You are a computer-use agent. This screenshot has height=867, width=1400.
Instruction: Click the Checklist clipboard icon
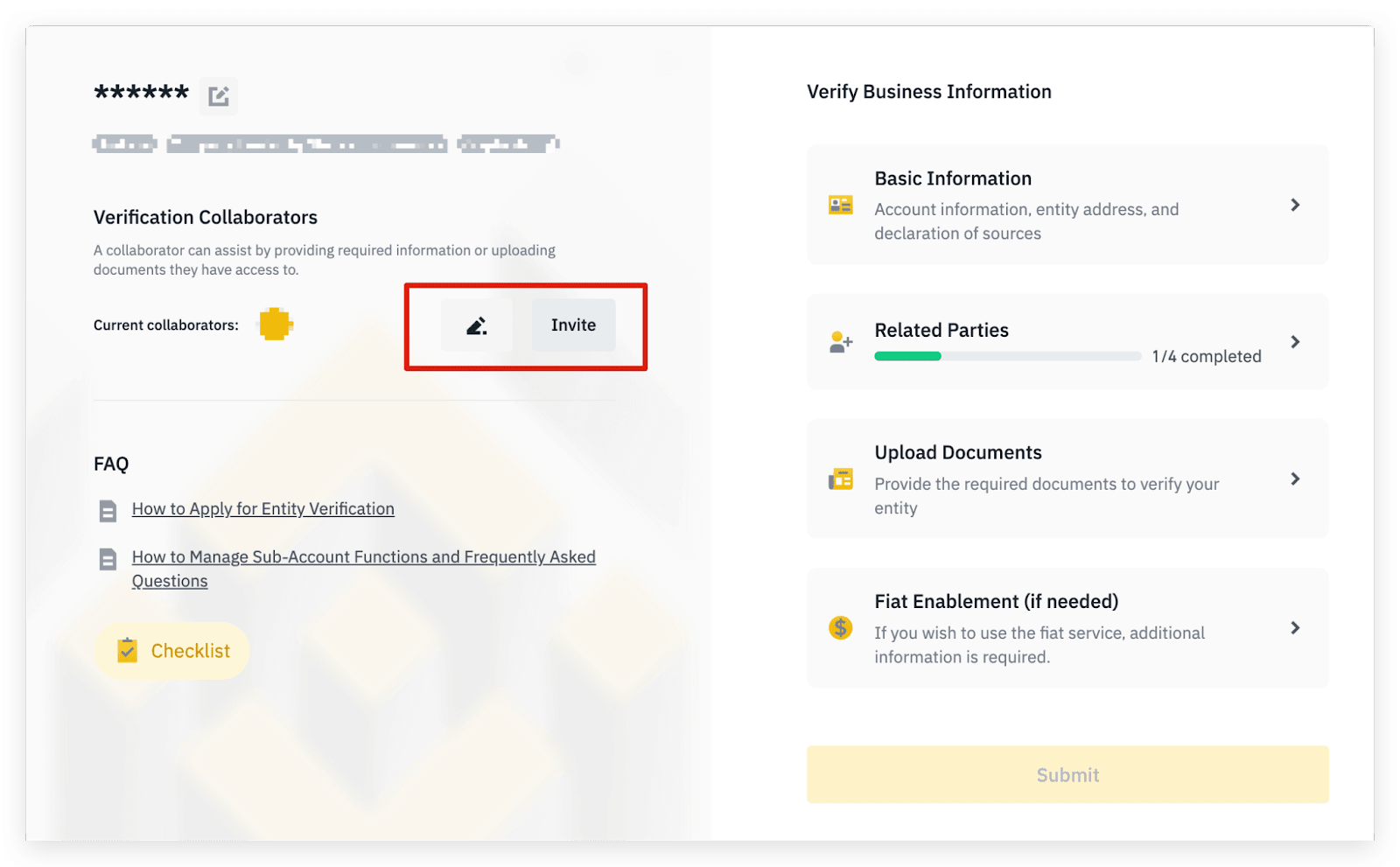(x=128, y=650)
